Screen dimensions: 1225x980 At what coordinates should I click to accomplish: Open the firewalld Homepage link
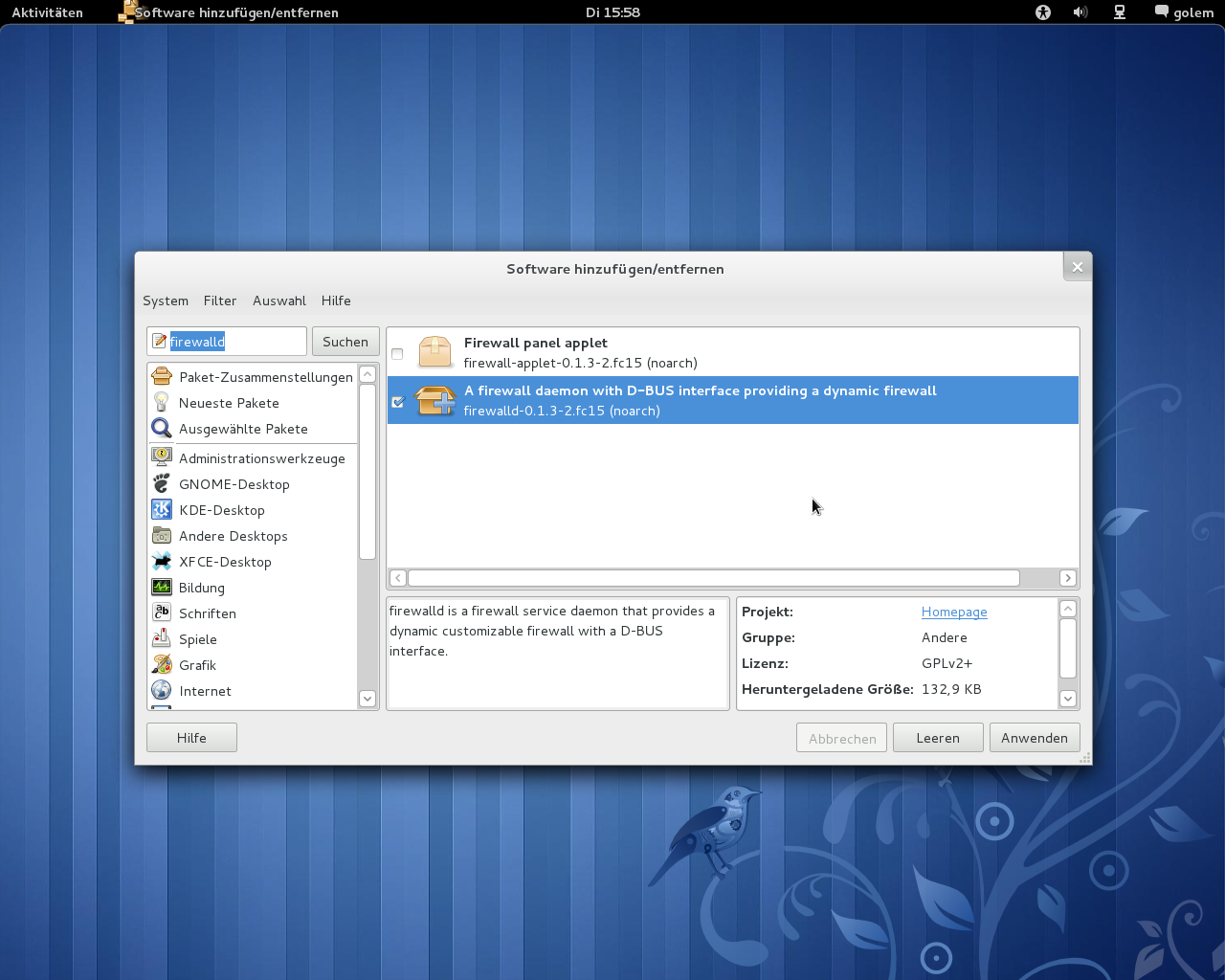[953, 612]
